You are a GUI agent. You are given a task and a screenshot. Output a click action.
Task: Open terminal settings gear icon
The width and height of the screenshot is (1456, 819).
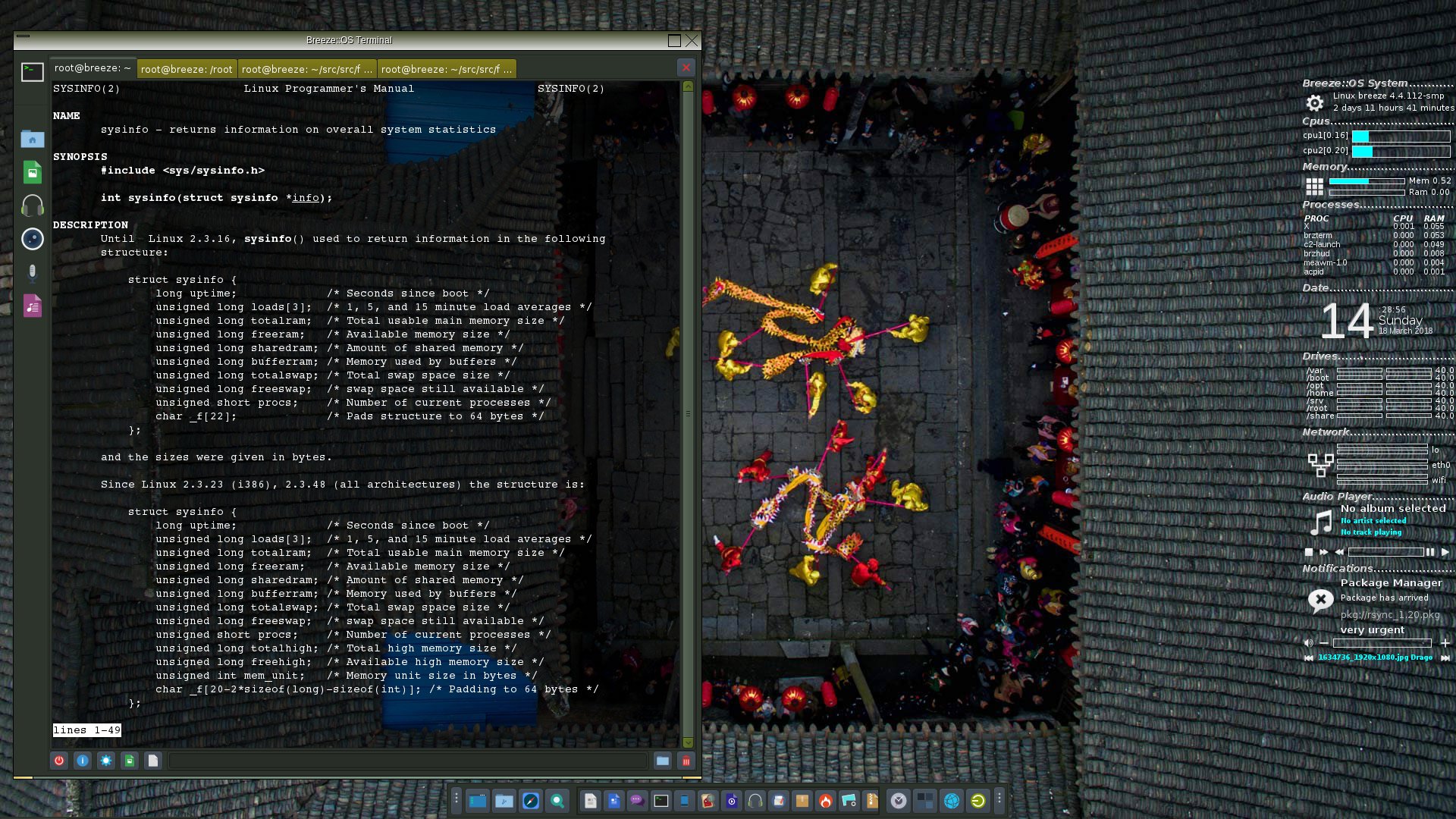(106, 761)
